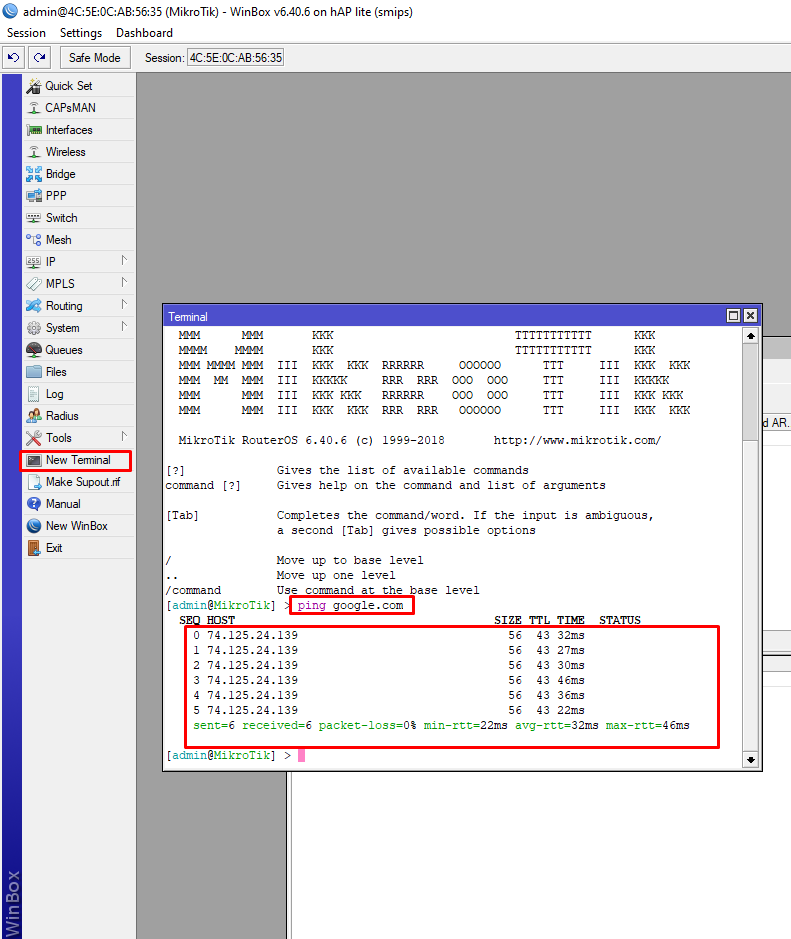Open the Switch icon in sidebar
The height and width of the screenshot is (939, 791).
(x=34, y=218)
